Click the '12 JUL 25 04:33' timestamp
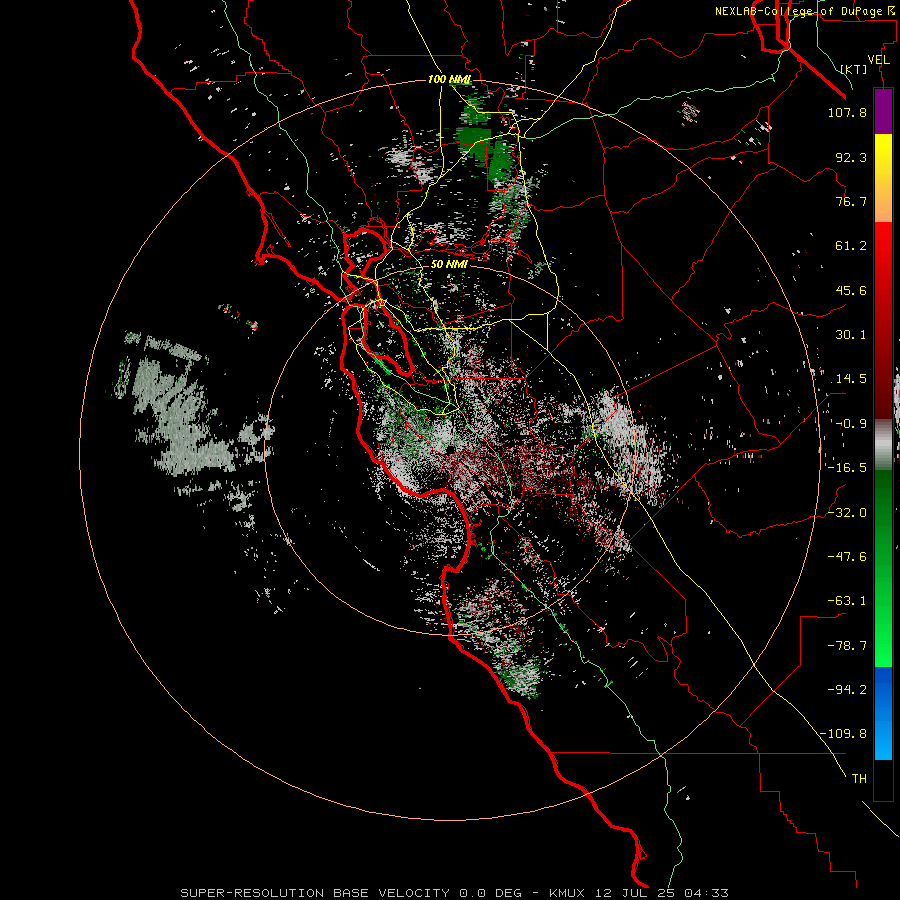The image size is (900, 900). (x=662, y=893)
